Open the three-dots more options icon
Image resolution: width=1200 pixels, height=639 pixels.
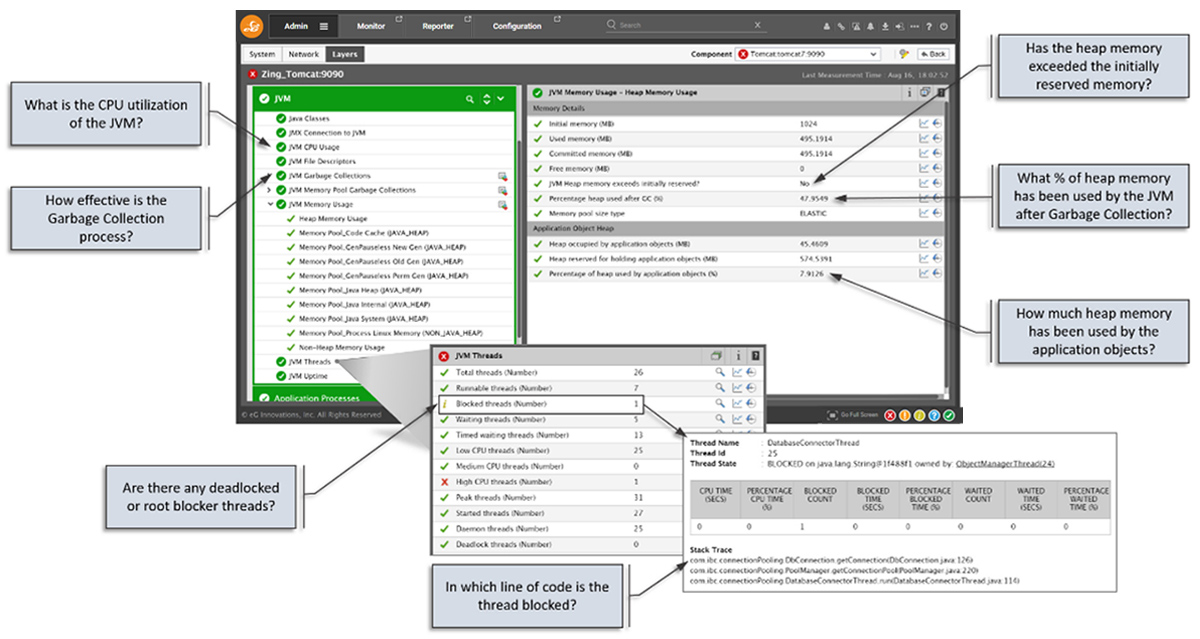click(915, 26)
